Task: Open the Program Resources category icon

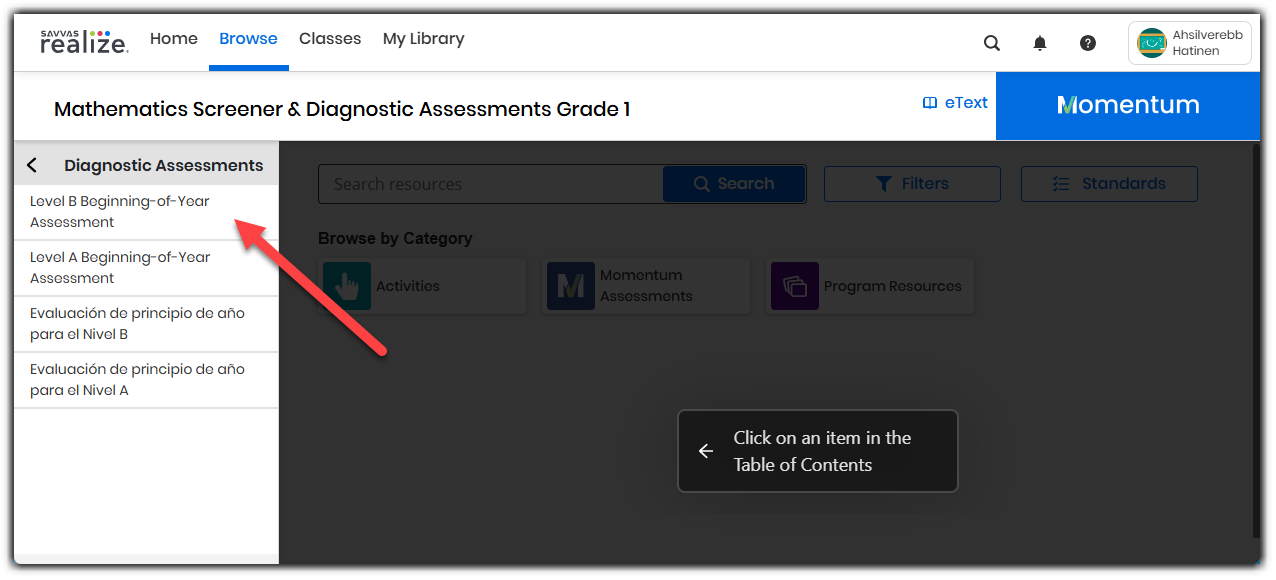Action: coord(795,286)
